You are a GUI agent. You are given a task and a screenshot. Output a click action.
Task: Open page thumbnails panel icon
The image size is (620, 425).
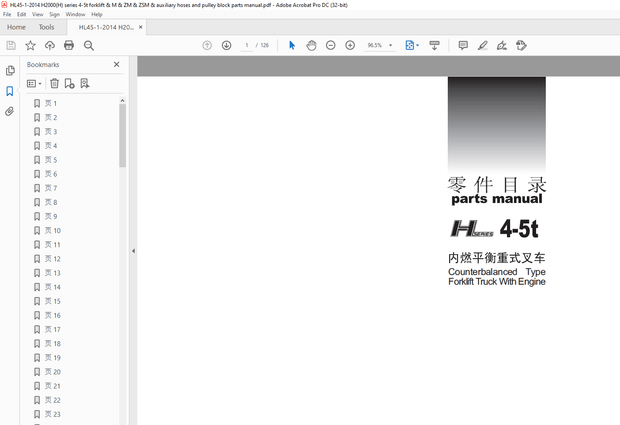(10, 70)
